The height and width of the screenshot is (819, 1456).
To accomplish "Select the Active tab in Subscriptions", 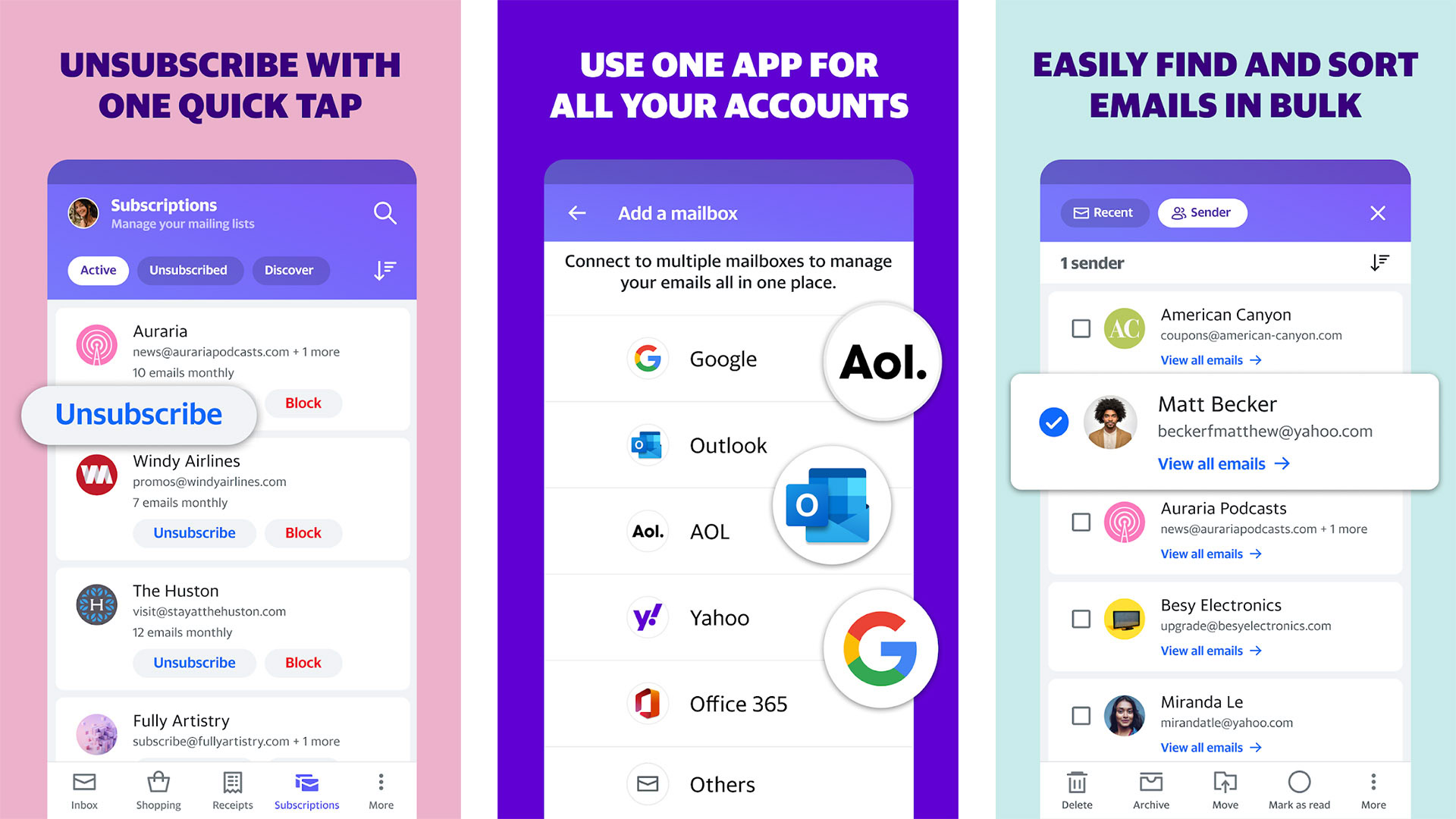I will tap(100, 270).
